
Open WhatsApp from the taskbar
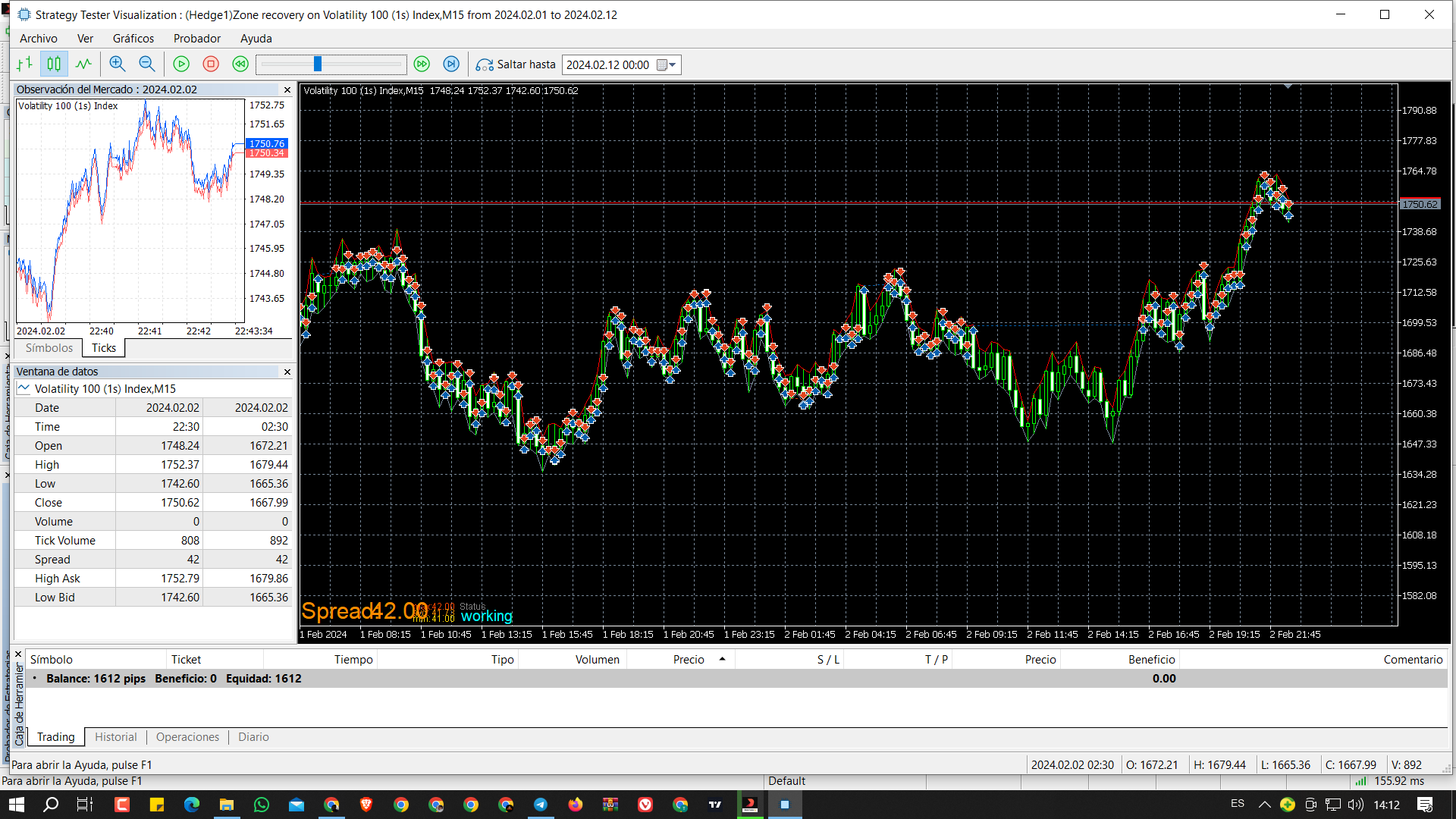262,805
